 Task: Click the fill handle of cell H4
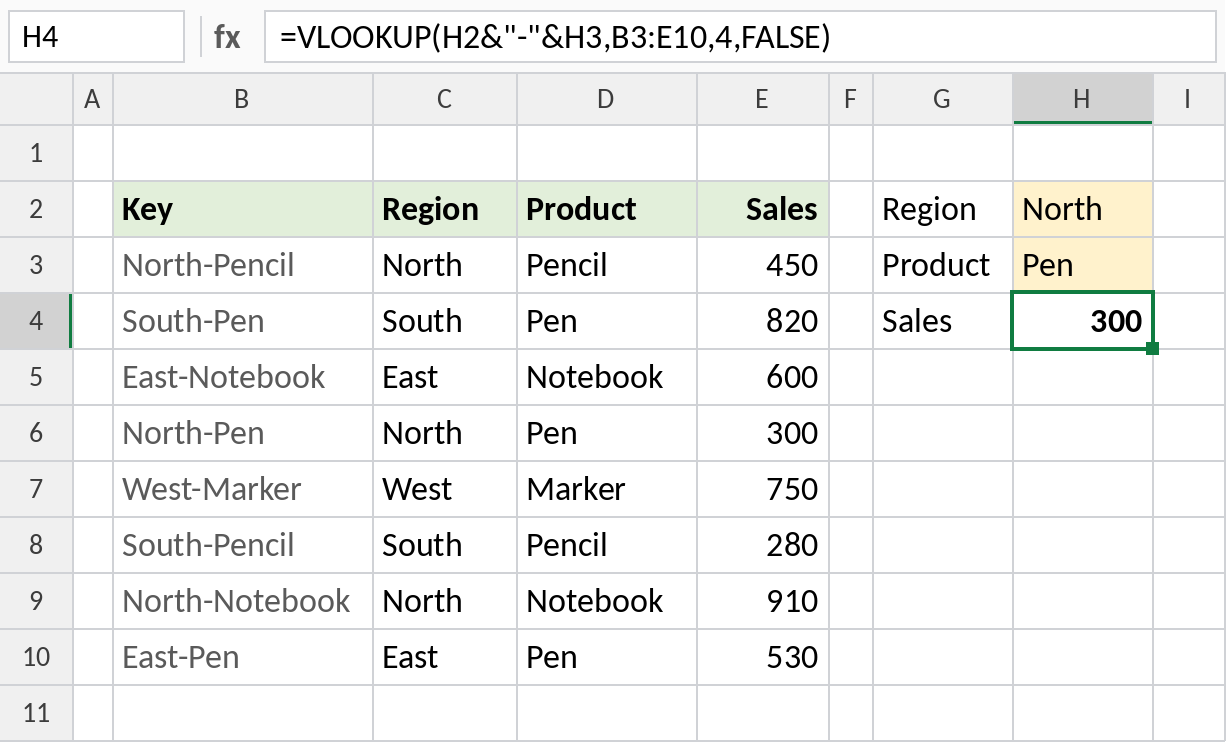(x=1153, y=349)
